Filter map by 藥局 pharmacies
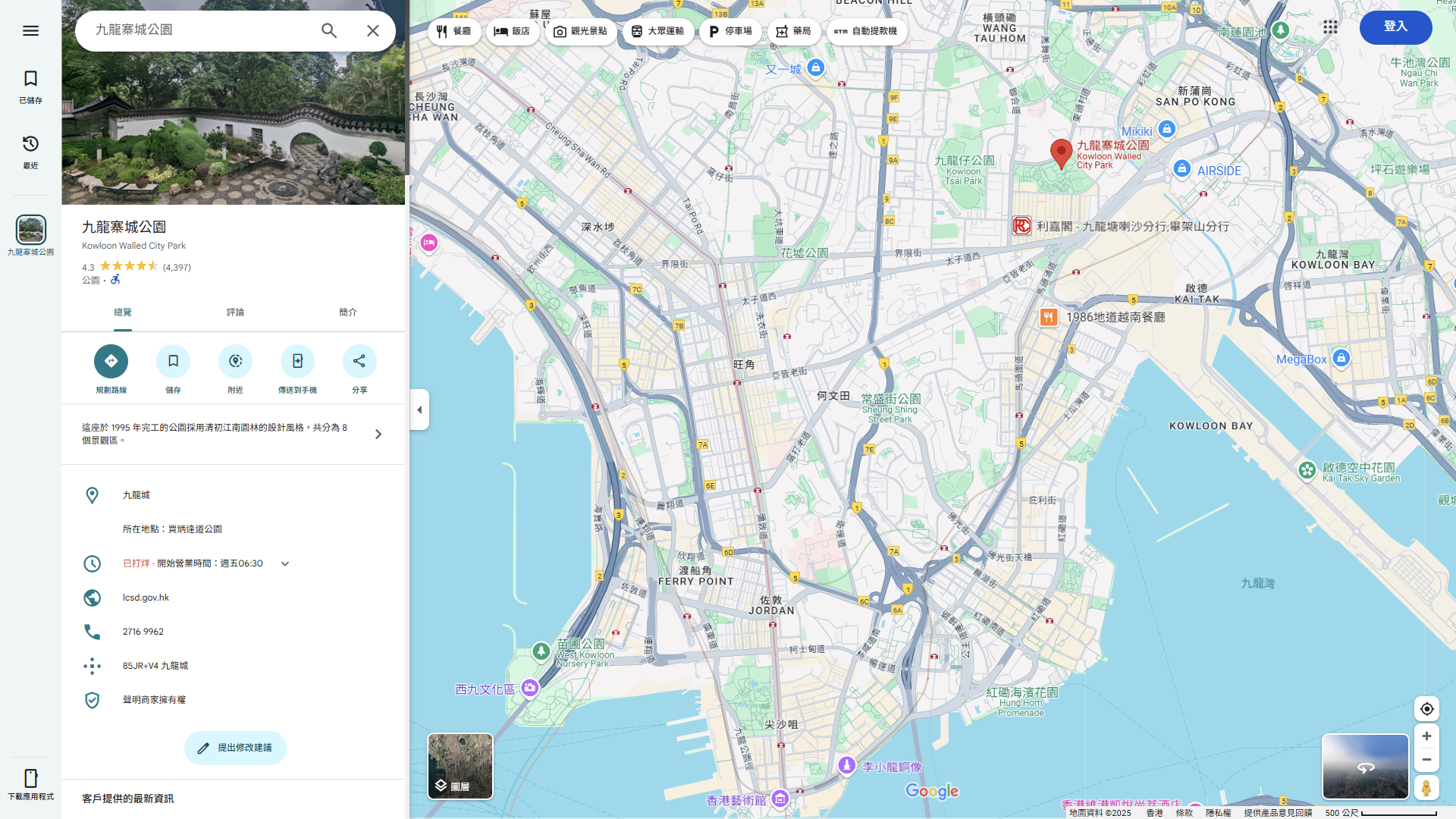Screen dimensions: 1456x819 point(794,31)
